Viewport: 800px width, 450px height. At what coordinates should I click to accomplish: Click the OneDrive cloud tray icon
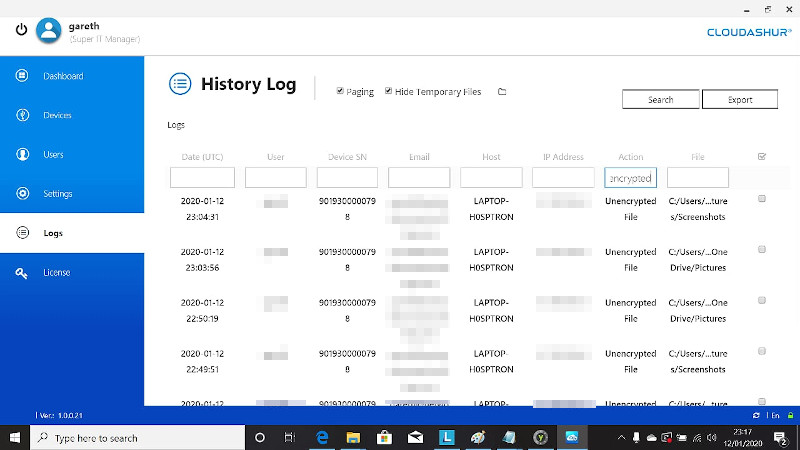(652, 438)
